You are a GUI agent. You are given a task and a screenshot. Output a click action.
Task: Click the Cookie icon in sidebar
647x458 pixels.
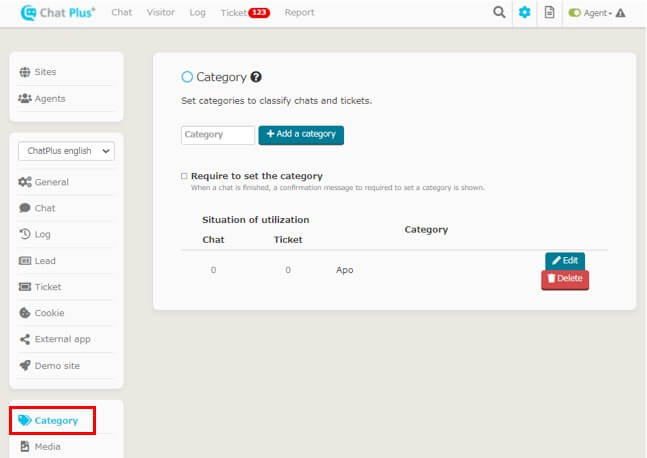25,313
